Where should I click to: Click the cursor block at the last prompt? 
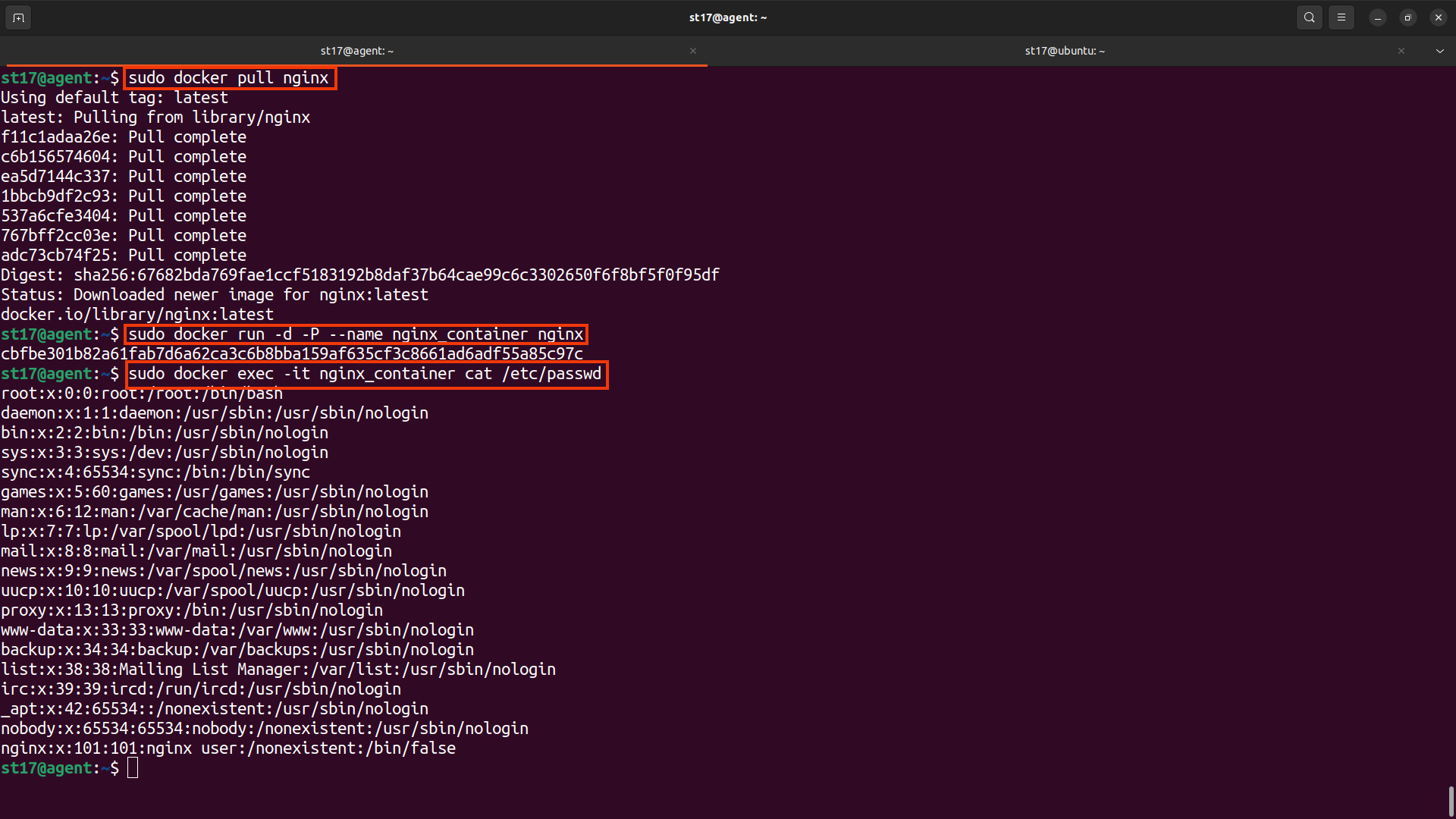point(133,768)
